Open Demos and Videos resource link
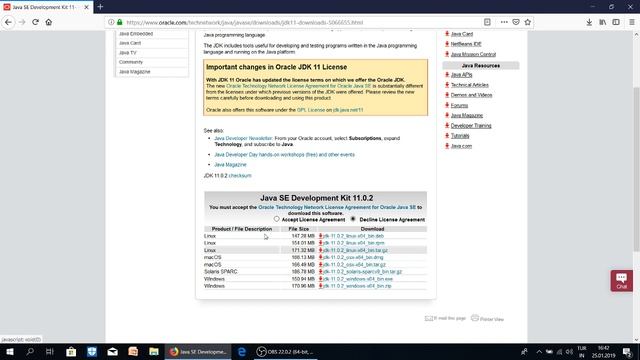 pyautogui.click(x=471, y=95)
